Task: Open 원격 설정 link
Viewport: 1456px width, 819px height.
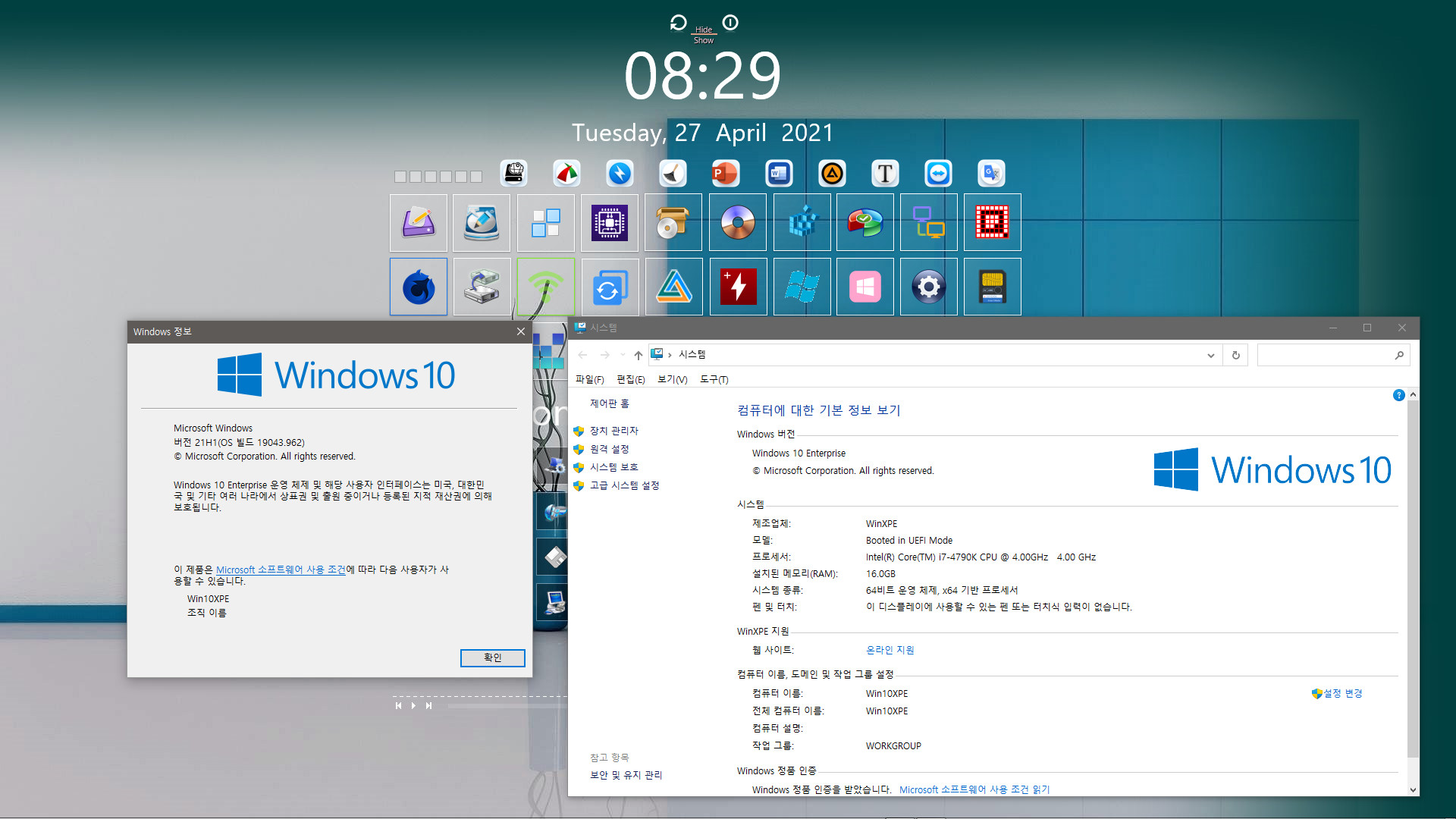Action: [610, 449]
